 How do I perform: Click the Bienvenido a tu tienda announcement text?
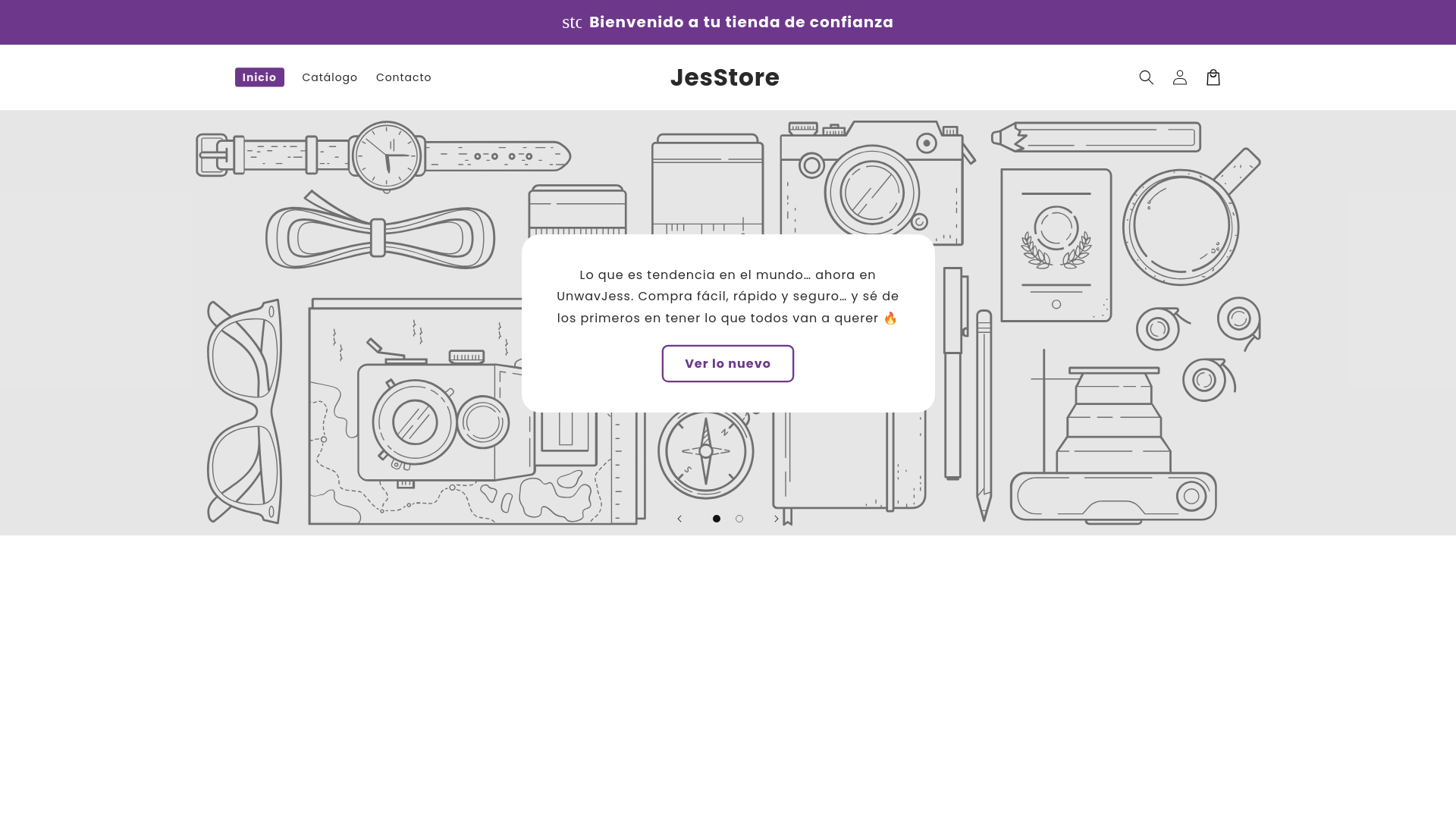point(742,22)
